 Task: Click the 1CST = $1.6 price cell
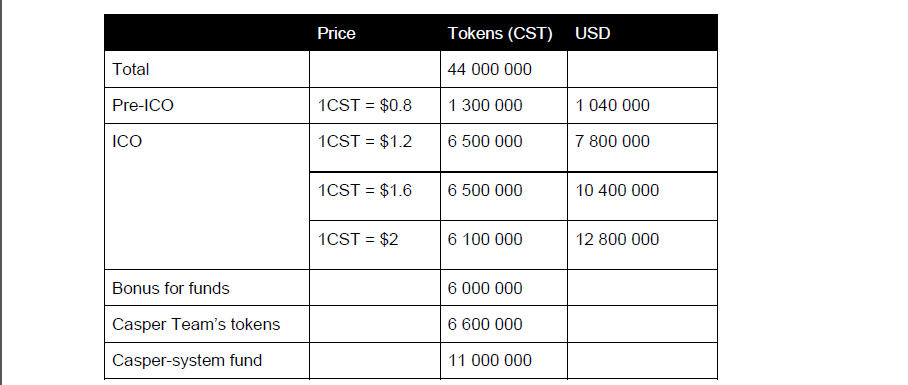tap(365, 190)
